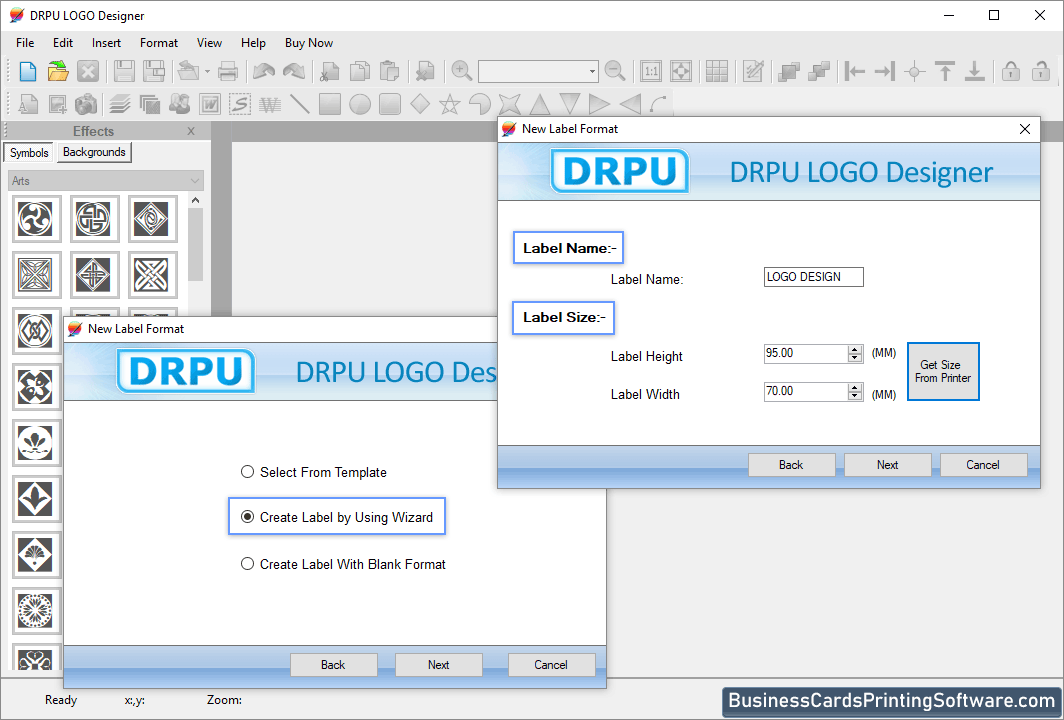Open the File menu
Image resolution: width=1064 pixels, height=720 pixels.
click(x=25, y=43)
